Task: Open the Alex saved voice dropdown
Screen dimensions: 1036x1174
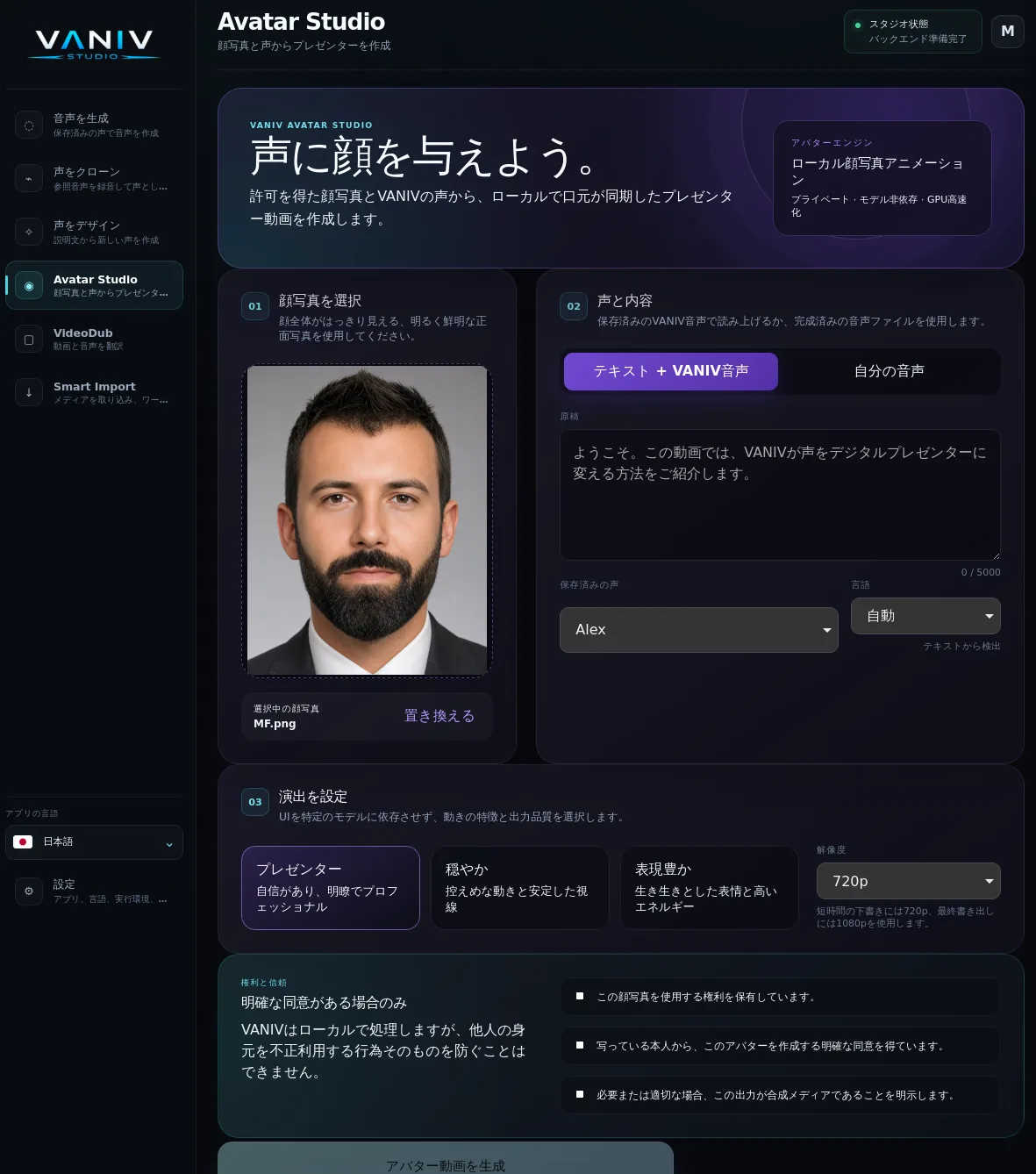Action: tap(699, 630)
